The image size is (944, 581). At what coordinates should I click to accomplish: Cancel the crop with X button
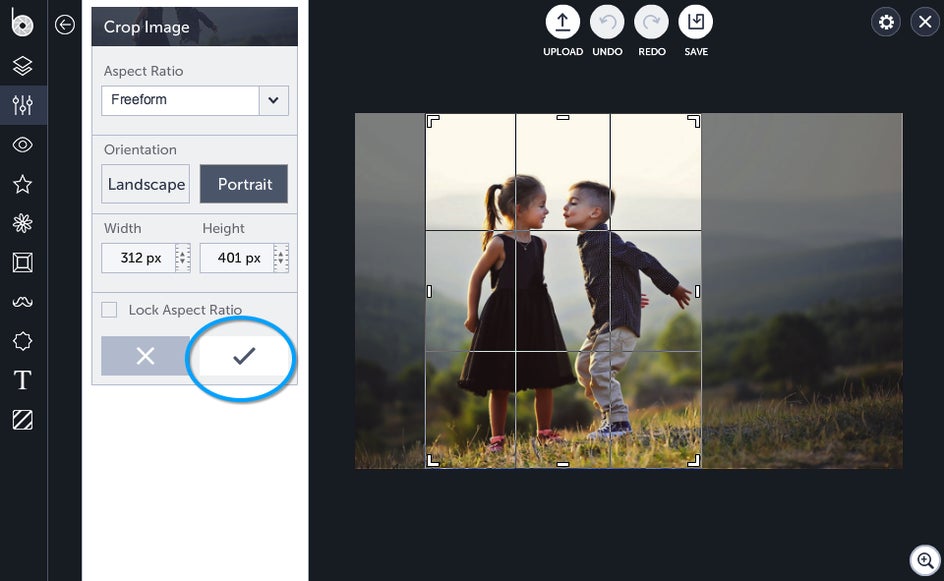145,356
